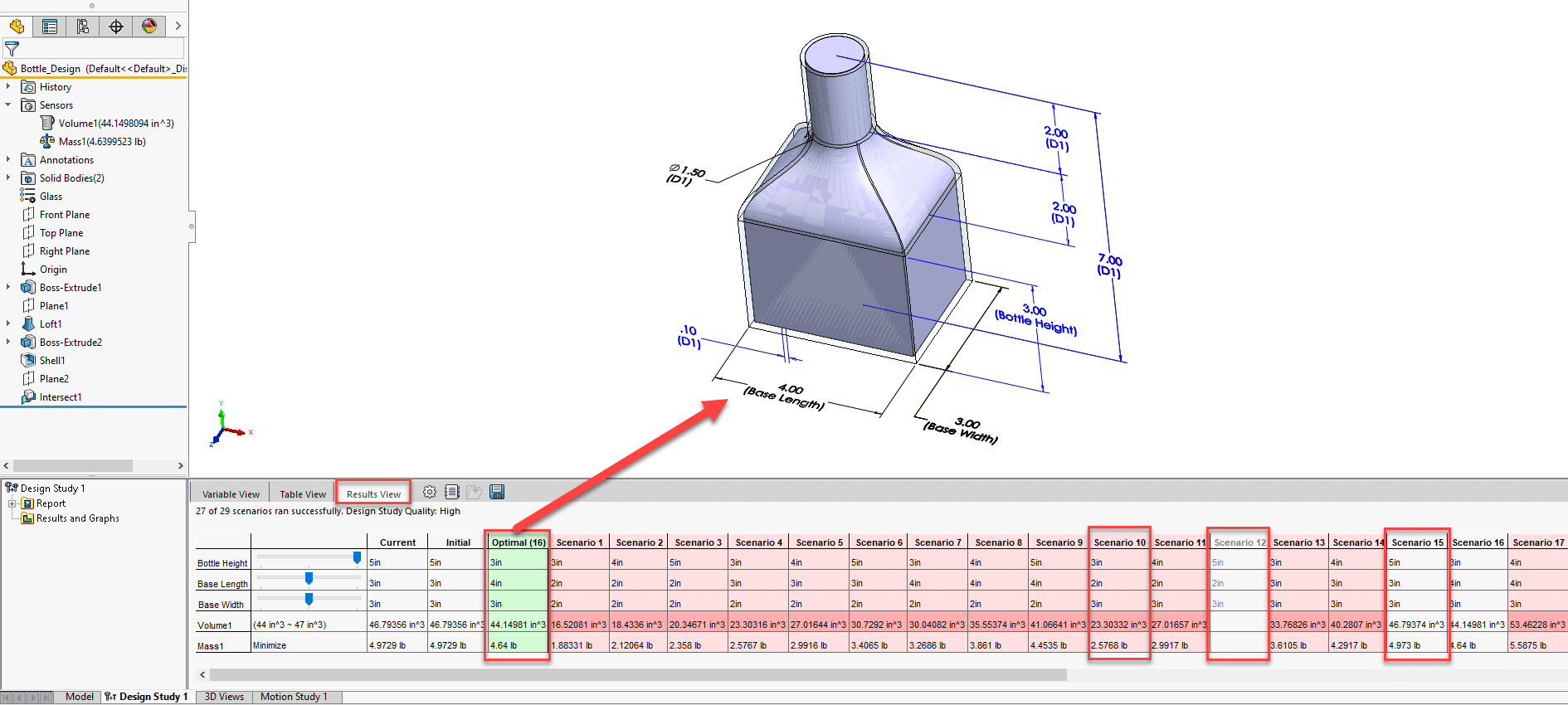Open the DimXpertManager crosshair tab
1568x705 pixels.
pos(116,27)
